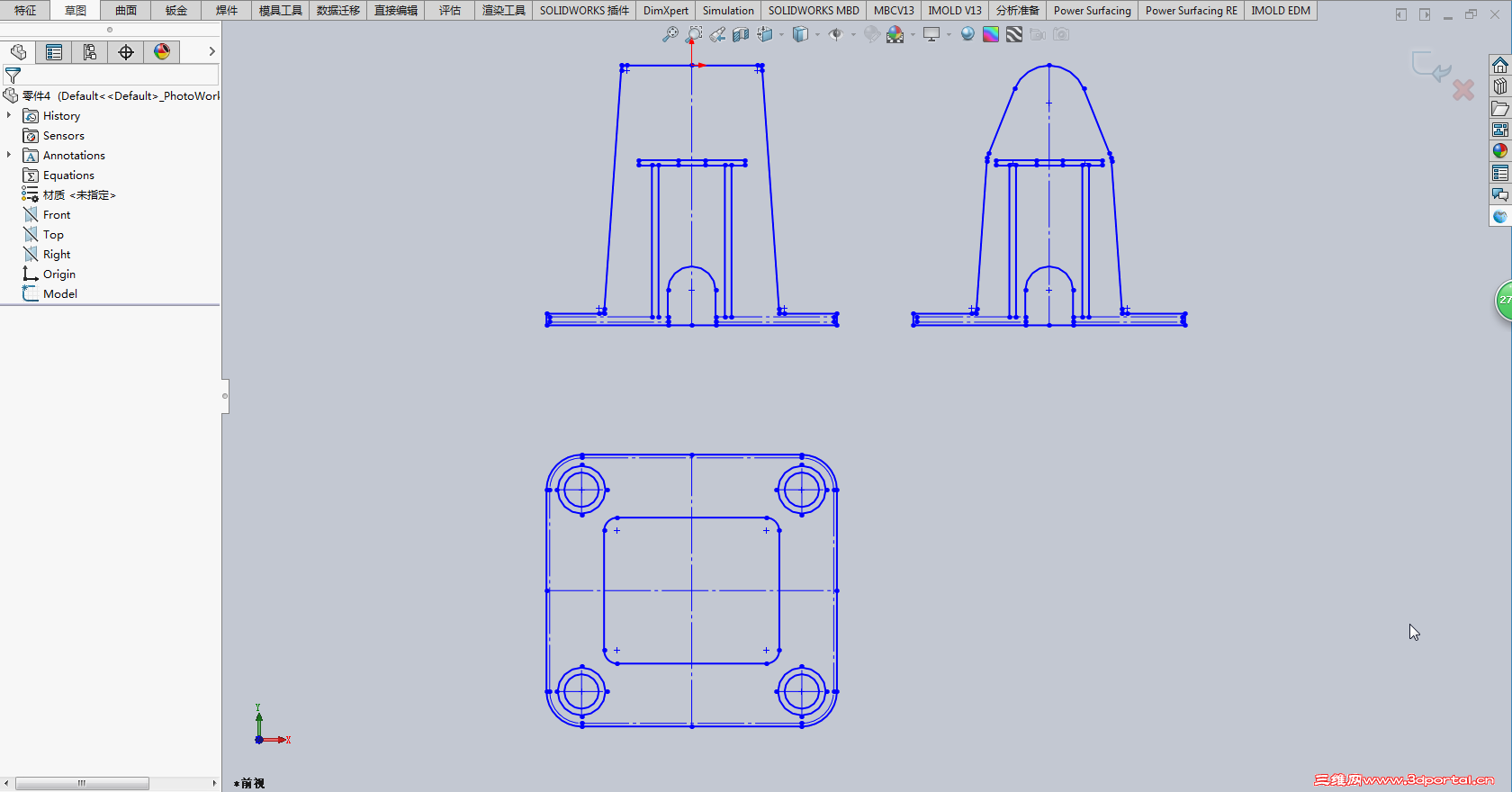Image resolution: width=1512 pixels, height=792 pixels.
Task: Cancel sketch with the red X icon
Action: pos(1463,90)
